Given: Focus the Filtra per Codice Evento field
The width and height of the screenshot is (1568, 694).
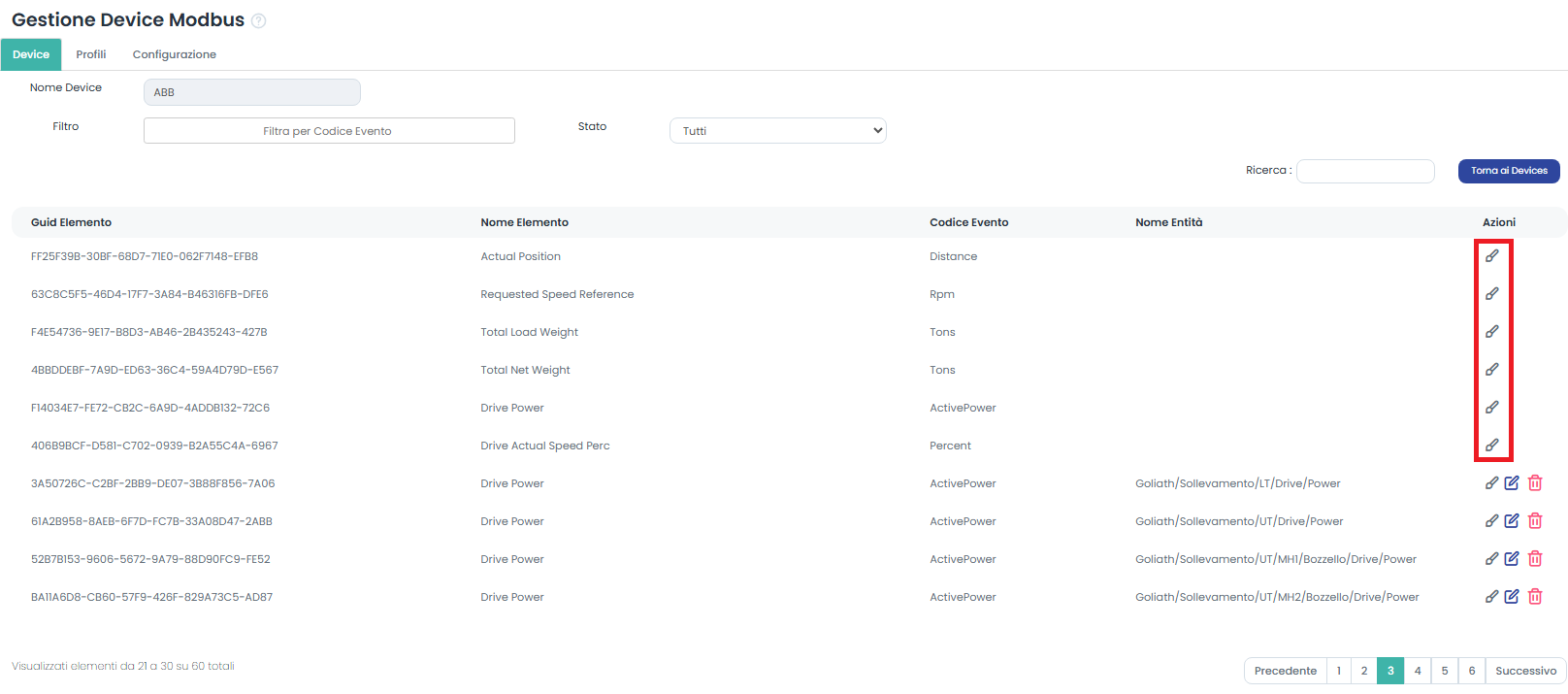Looking at the screenshot, I should pos(329,131).
